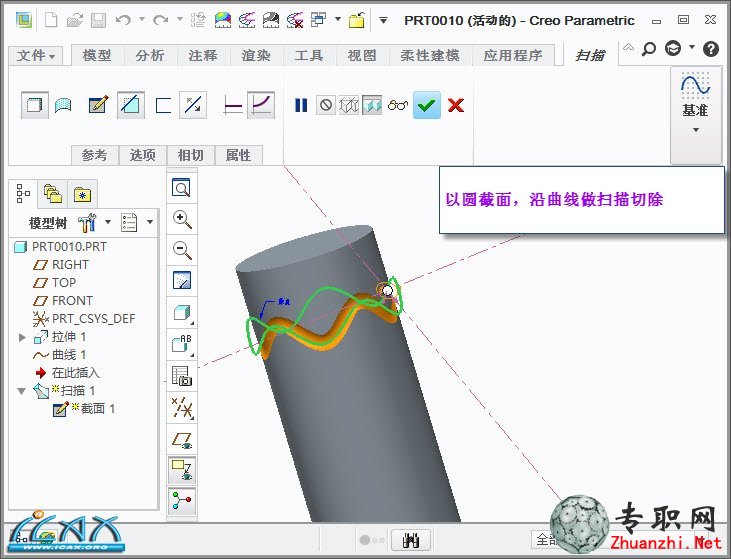Switch to the 渲染 tab

[256, 55]
